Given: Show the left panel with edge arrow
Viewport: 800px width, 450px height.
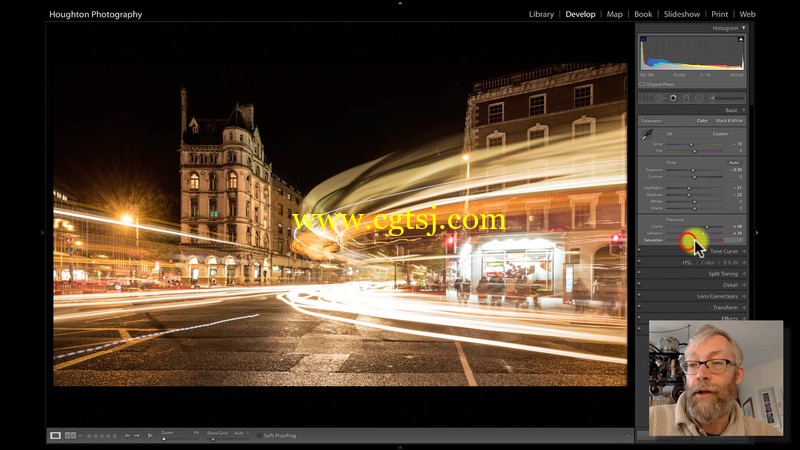Looking at the screenshot, I should pyautogui.click(x=43, y=232).
